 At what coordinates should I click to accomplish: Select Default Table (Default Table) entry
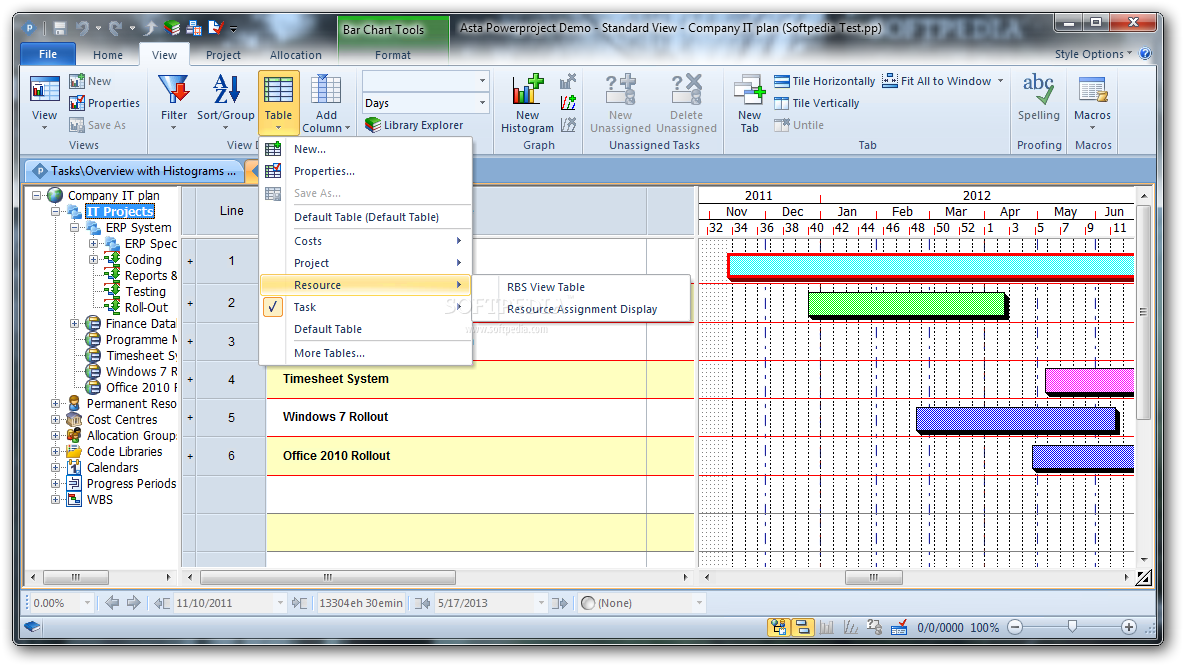(x=365, y=217)
